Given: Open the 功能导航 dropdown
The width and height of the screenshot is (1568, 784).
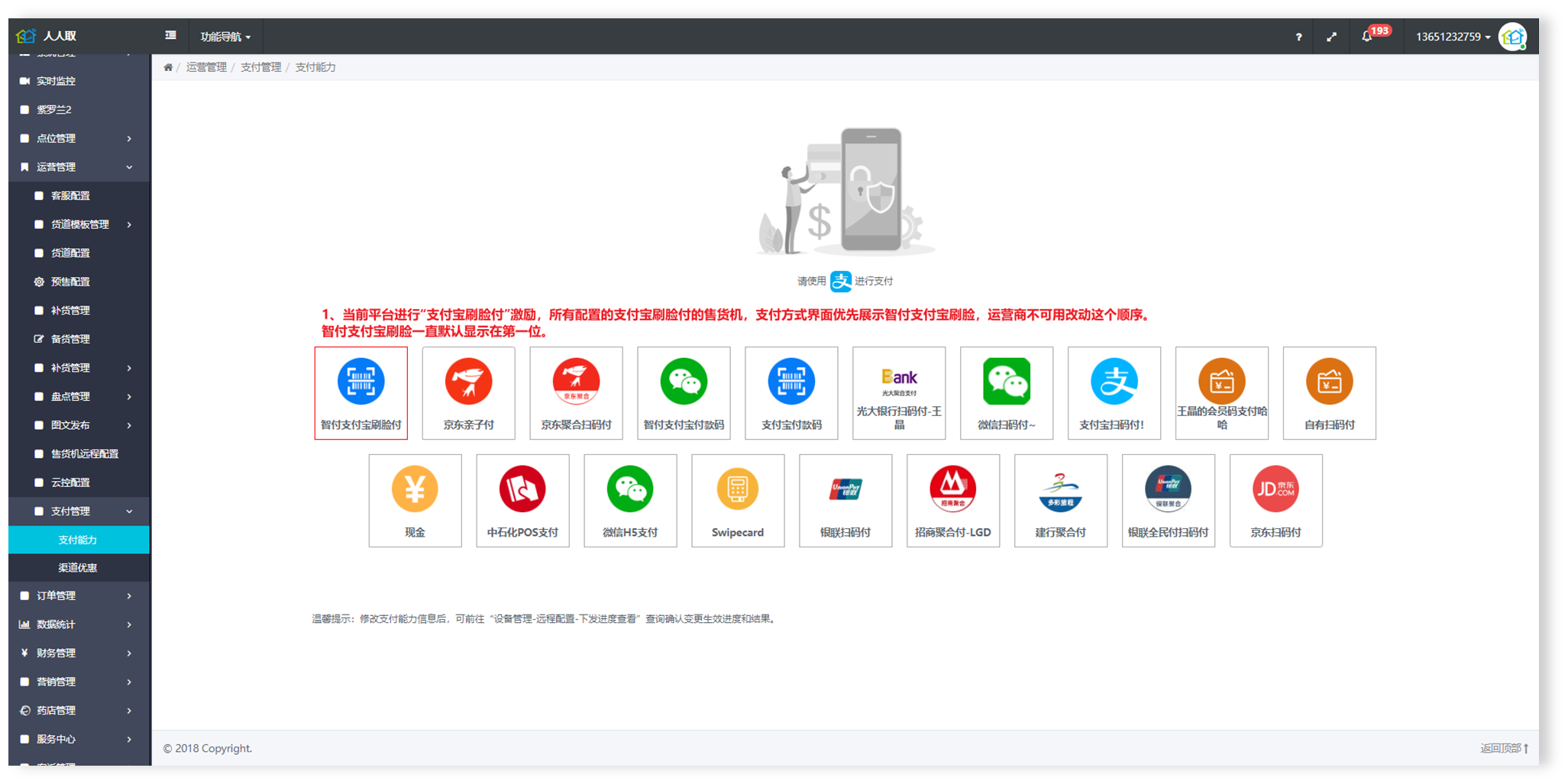Looking at the screenshot, I should [x=225, y=37].
